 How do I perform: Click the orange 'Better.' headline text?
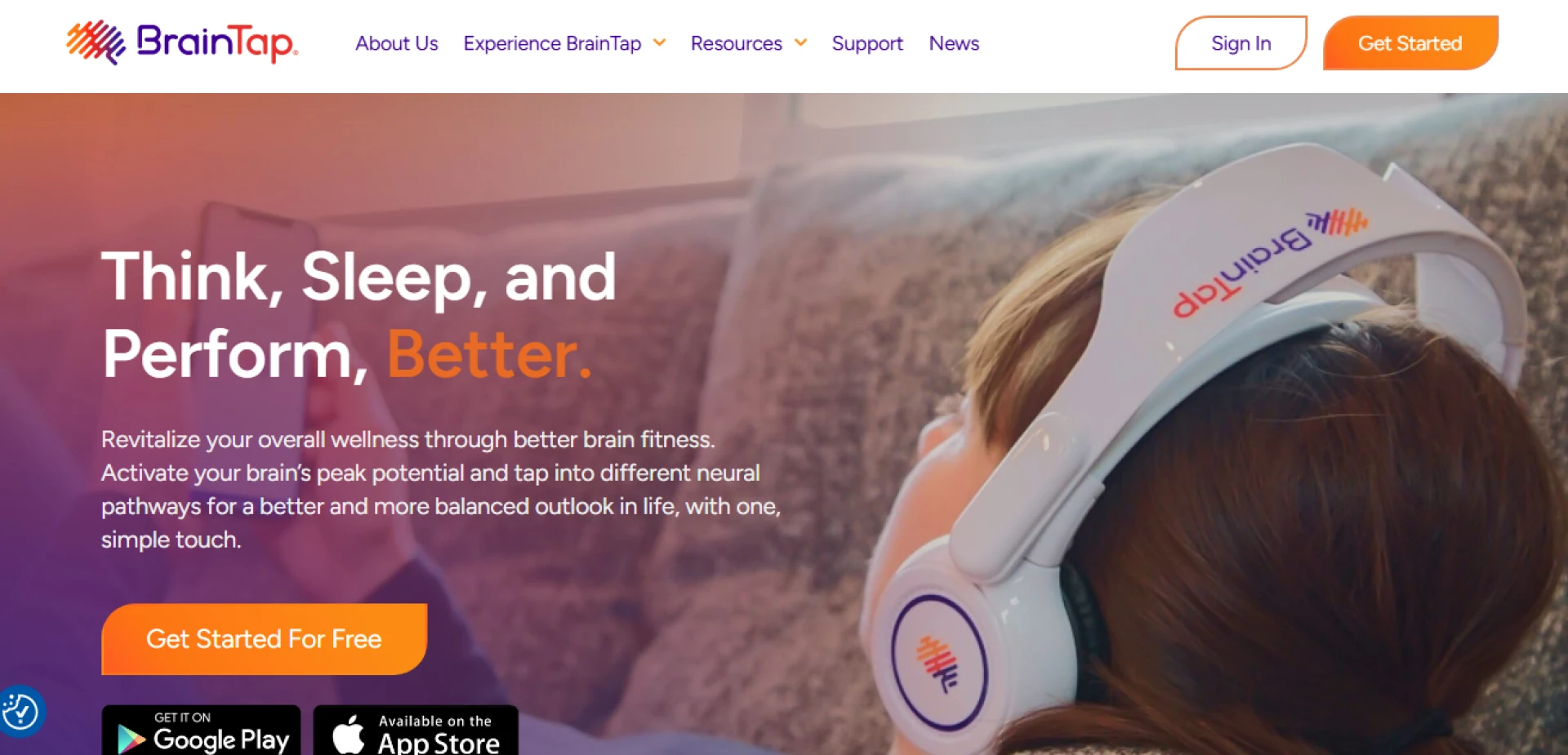click(489, 354)
